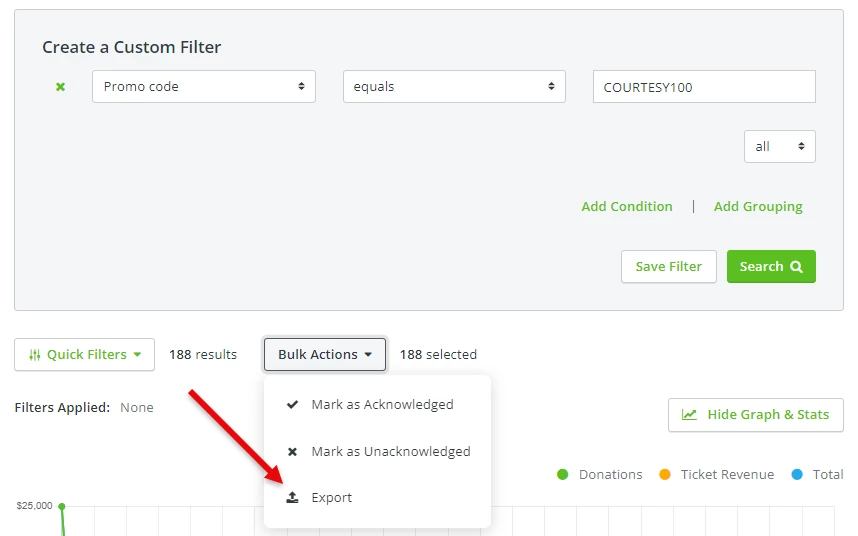Screen dimensions: 858x536
Task: Click the Hide Graph & Stats button
Action: [x=756, y=415]
